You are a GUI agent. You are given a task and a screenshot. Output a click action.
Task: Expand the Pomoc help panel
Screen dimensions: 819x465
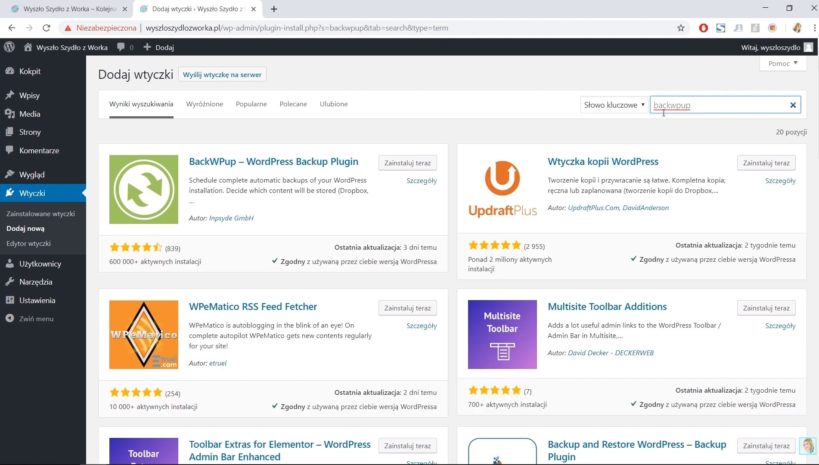click(782, 63)
